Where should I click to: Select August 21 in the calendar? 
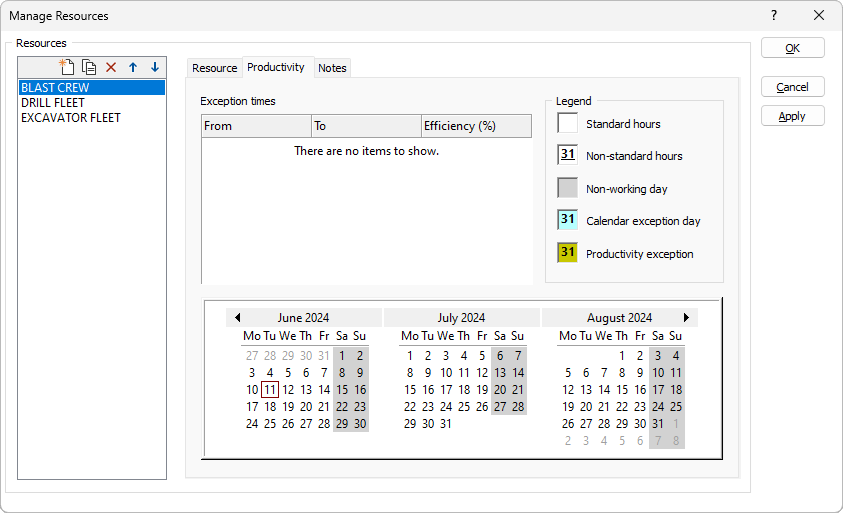(604, 407)
